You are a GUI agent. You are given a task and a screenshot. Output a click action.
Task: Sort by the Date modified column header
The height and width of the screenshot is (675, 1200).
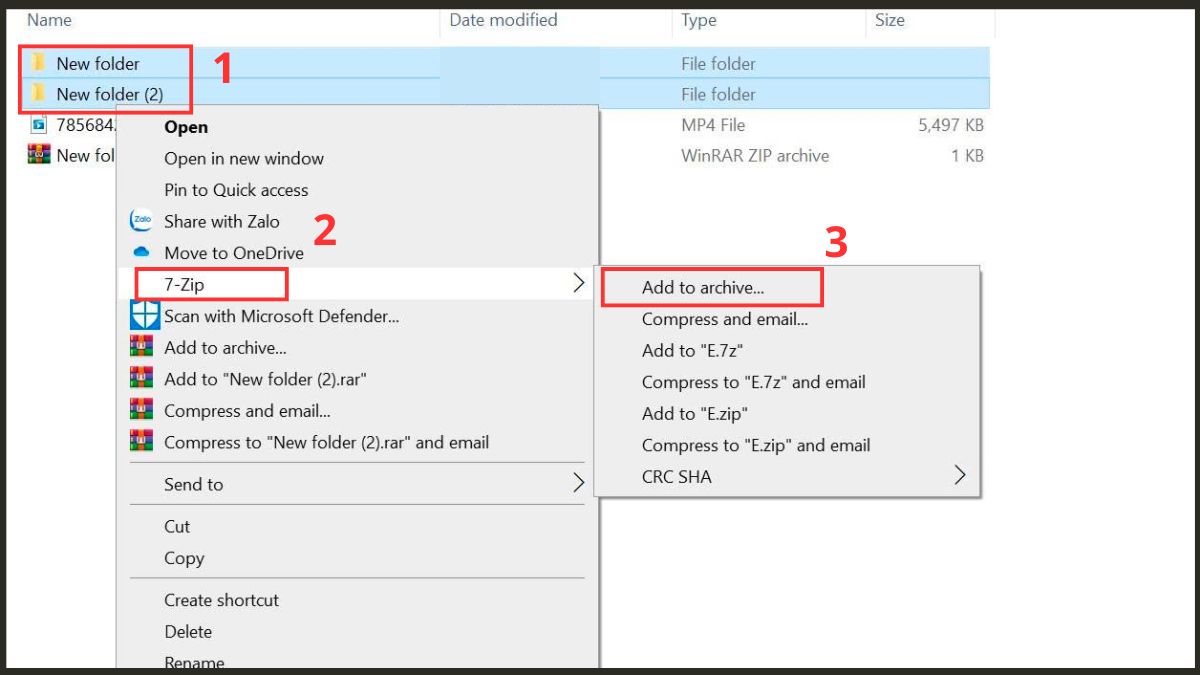503,19
